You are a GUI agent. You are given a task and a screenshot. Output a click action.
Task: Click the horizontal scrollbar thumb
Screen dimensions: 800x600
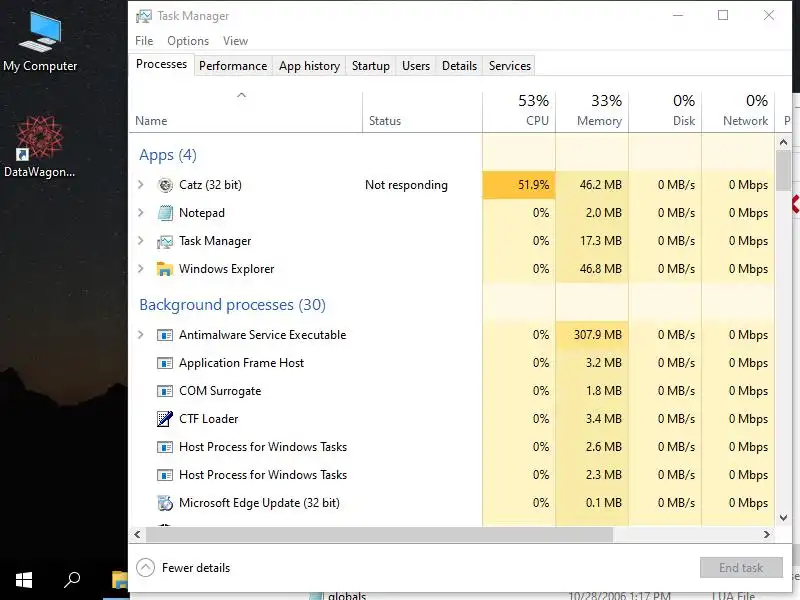click(x=379, y=535)
